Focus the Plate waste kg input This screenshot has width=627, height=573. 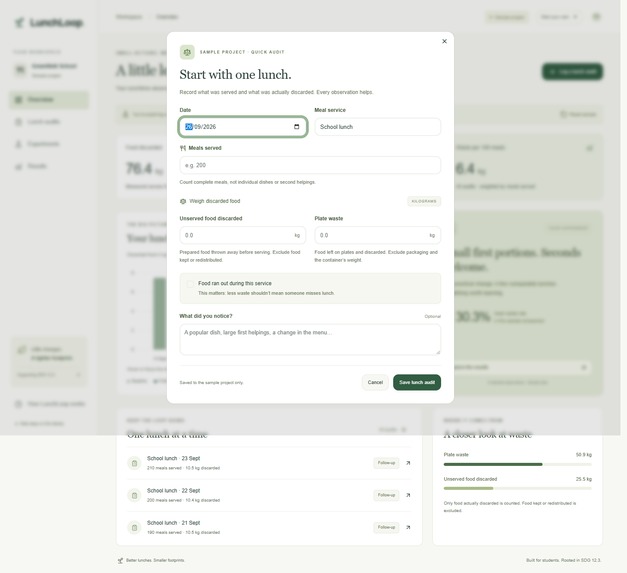click(x=377, y=235)
